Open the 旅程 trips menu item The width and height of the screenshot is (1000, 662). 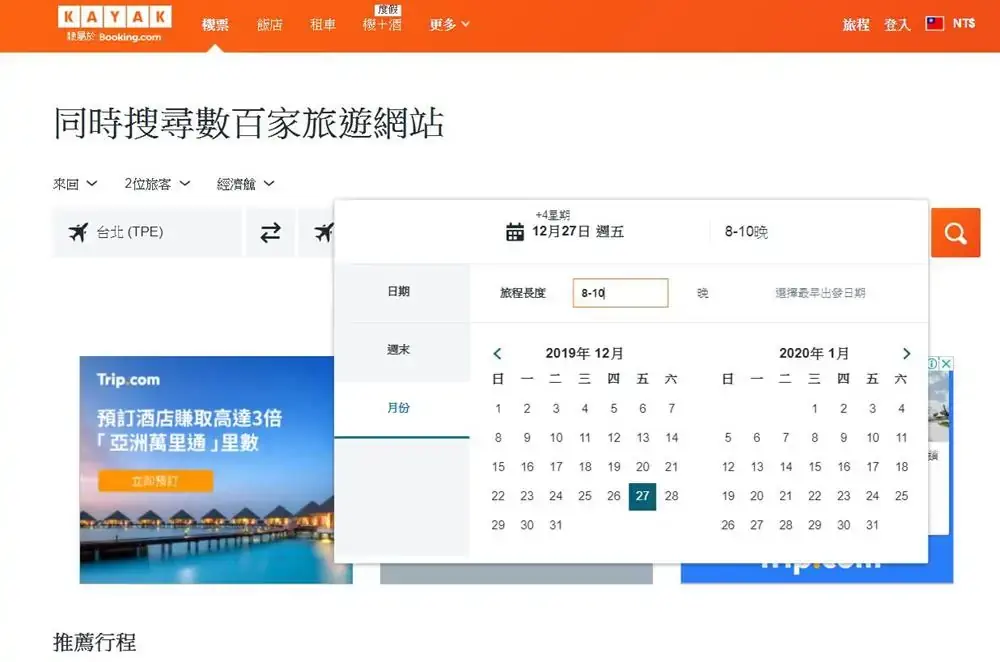tap(855, 23)
